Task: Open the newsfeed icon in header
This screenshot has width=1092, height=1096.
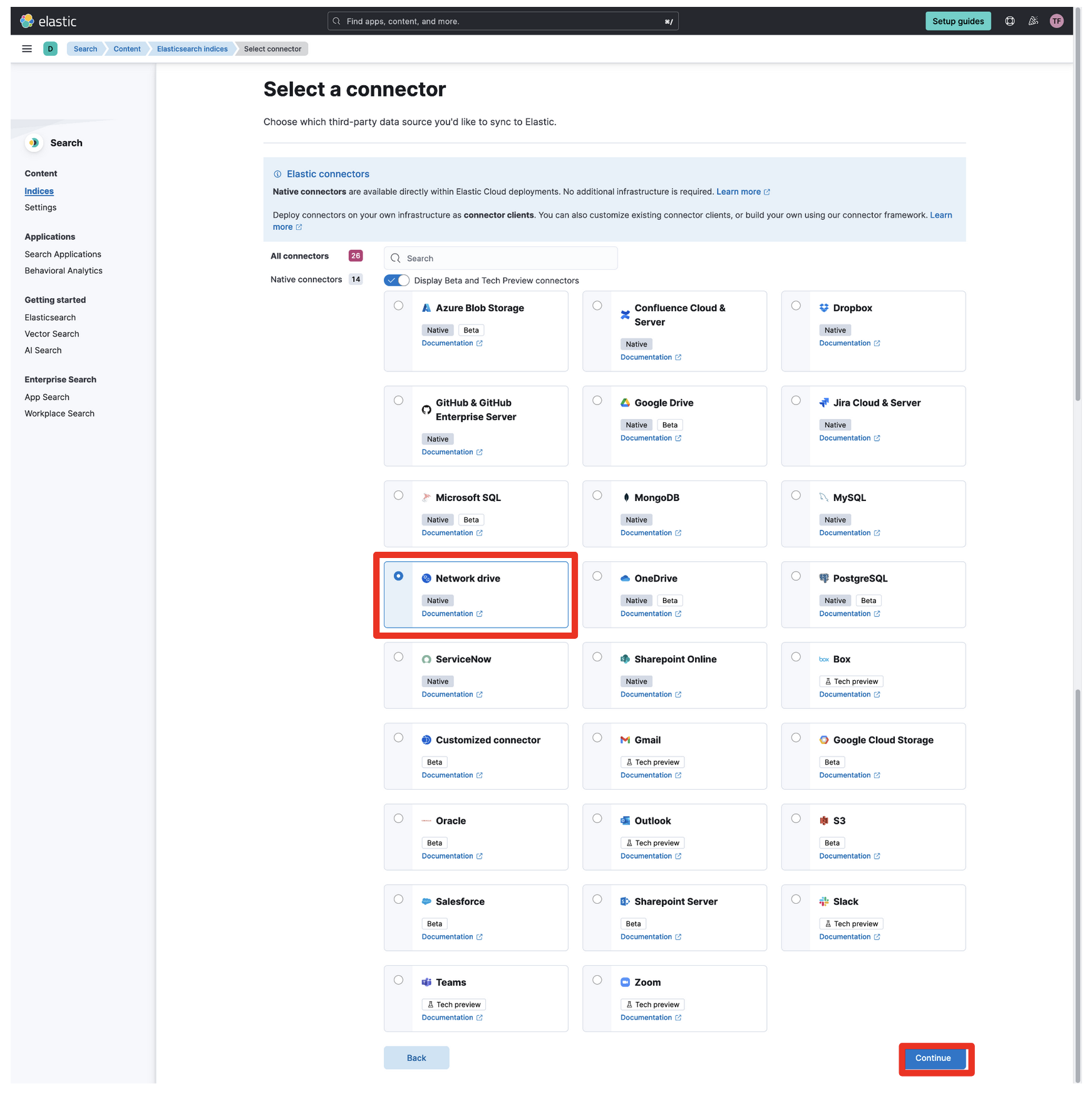Action: coord(1033,21)
